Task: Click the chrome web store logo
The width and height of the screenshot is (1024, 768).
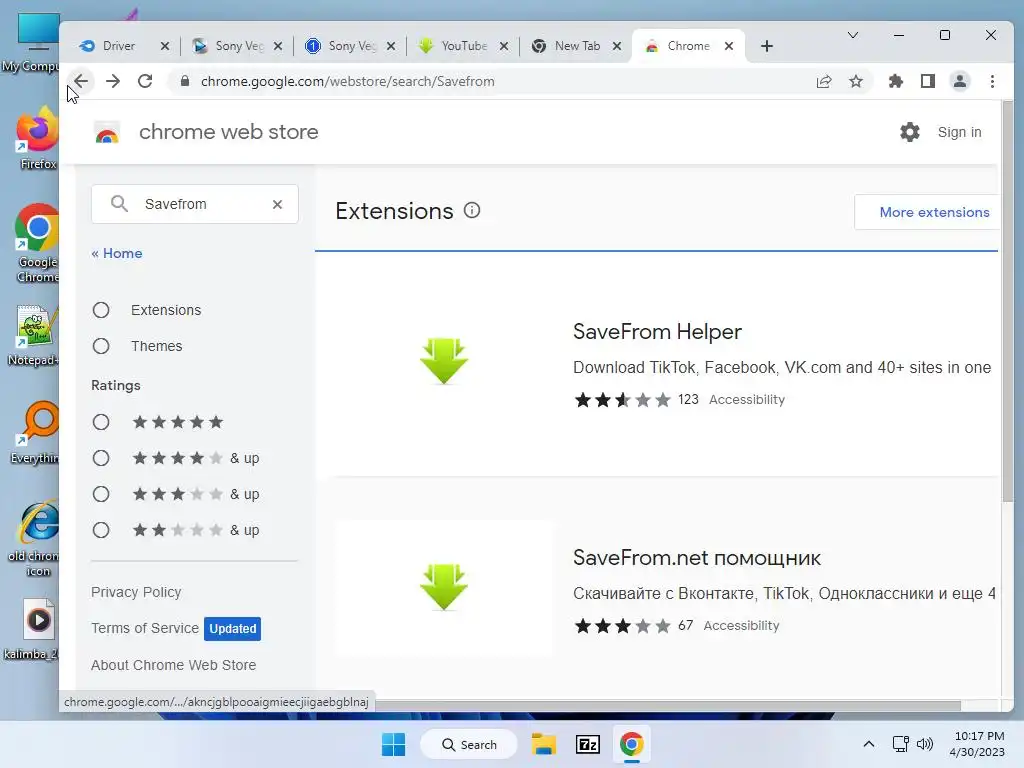Action: point(107,133)
